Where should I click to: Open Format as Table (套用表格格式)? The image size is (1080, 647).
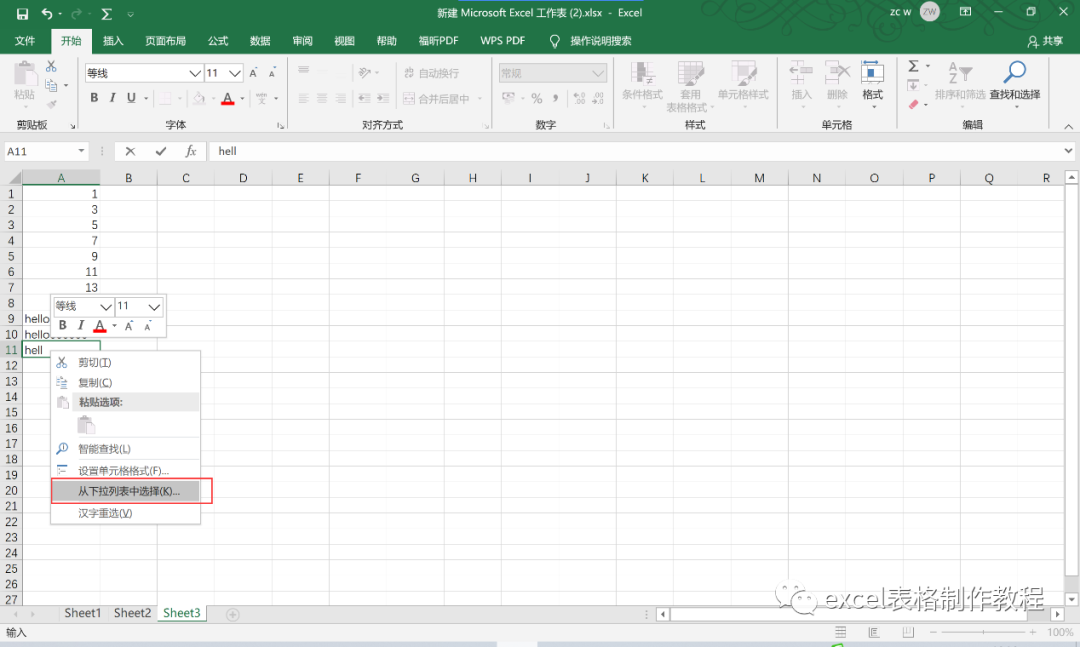coord(690,86)
